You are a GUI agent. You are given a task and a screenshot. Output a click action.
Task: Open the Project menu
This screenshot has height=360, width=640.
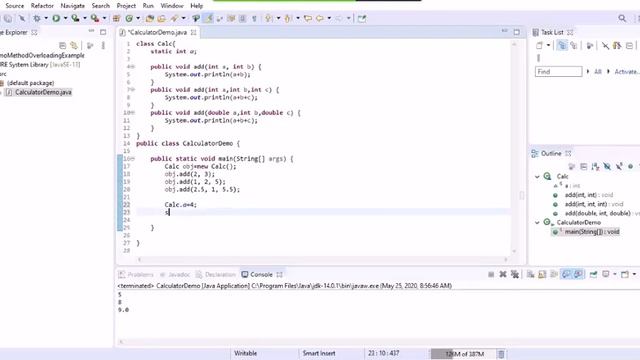(x=126, y=6)
